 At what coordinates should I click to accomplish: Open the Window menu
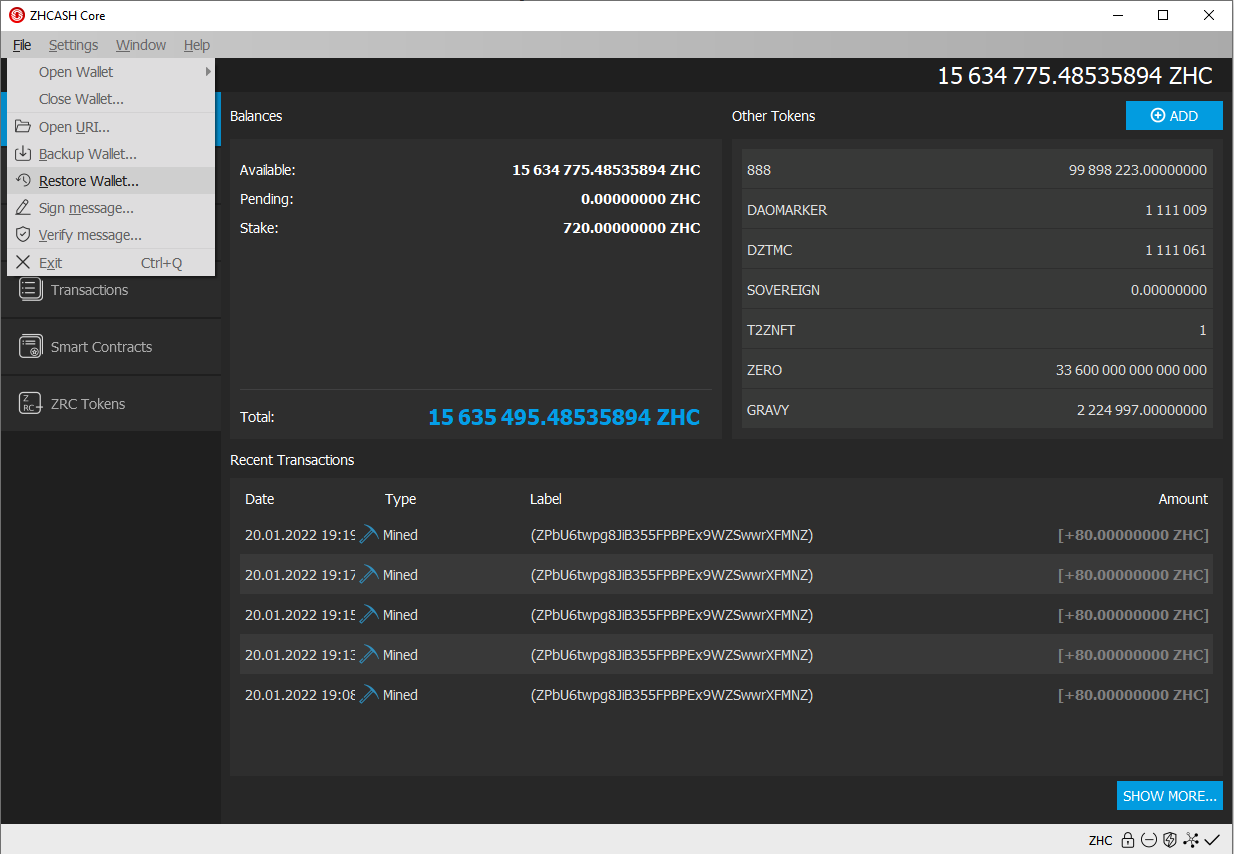click(x=141, y=45)
